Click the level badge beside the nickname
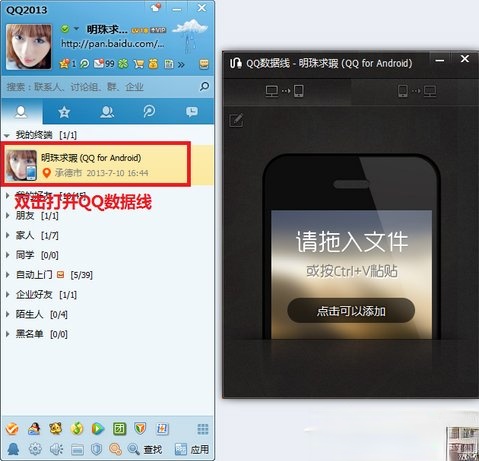The height and width of the screenshot is (461, 479). click(140, 30)
